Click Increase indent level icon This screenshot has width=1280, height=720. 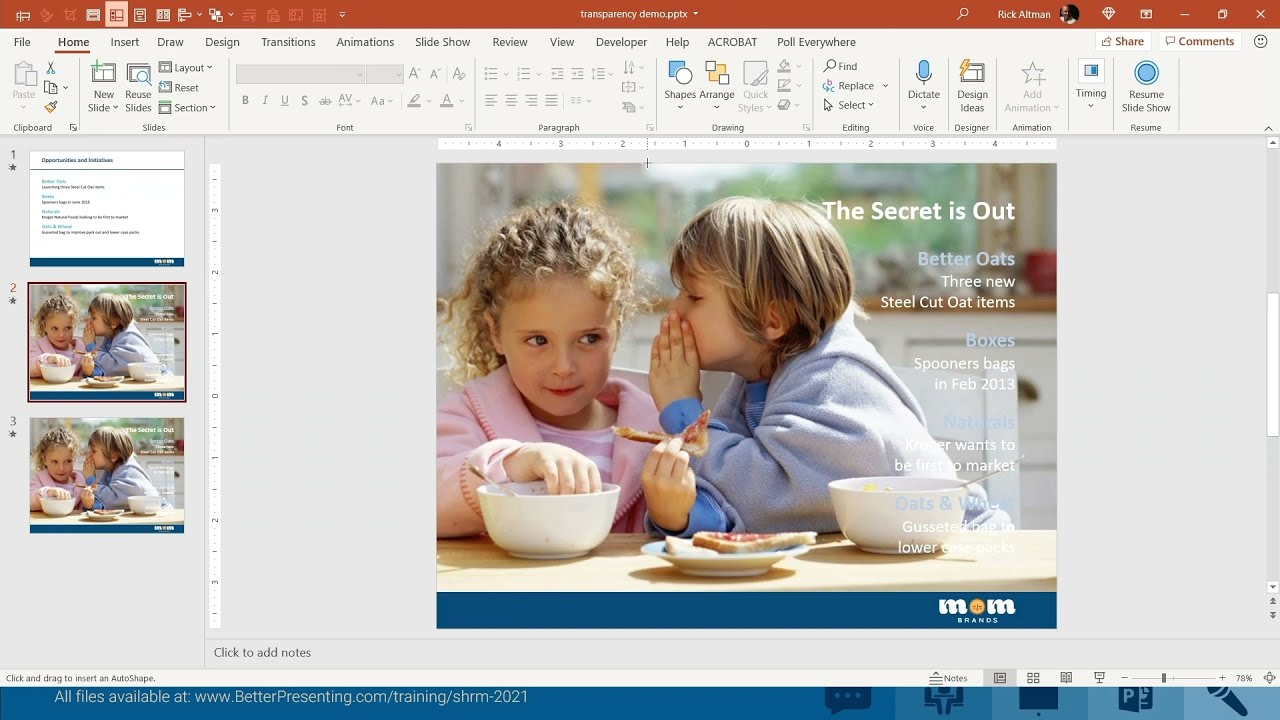577,74
